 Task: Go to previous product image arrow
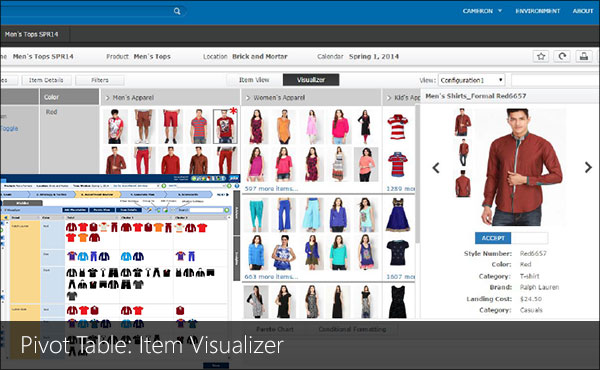436,168
